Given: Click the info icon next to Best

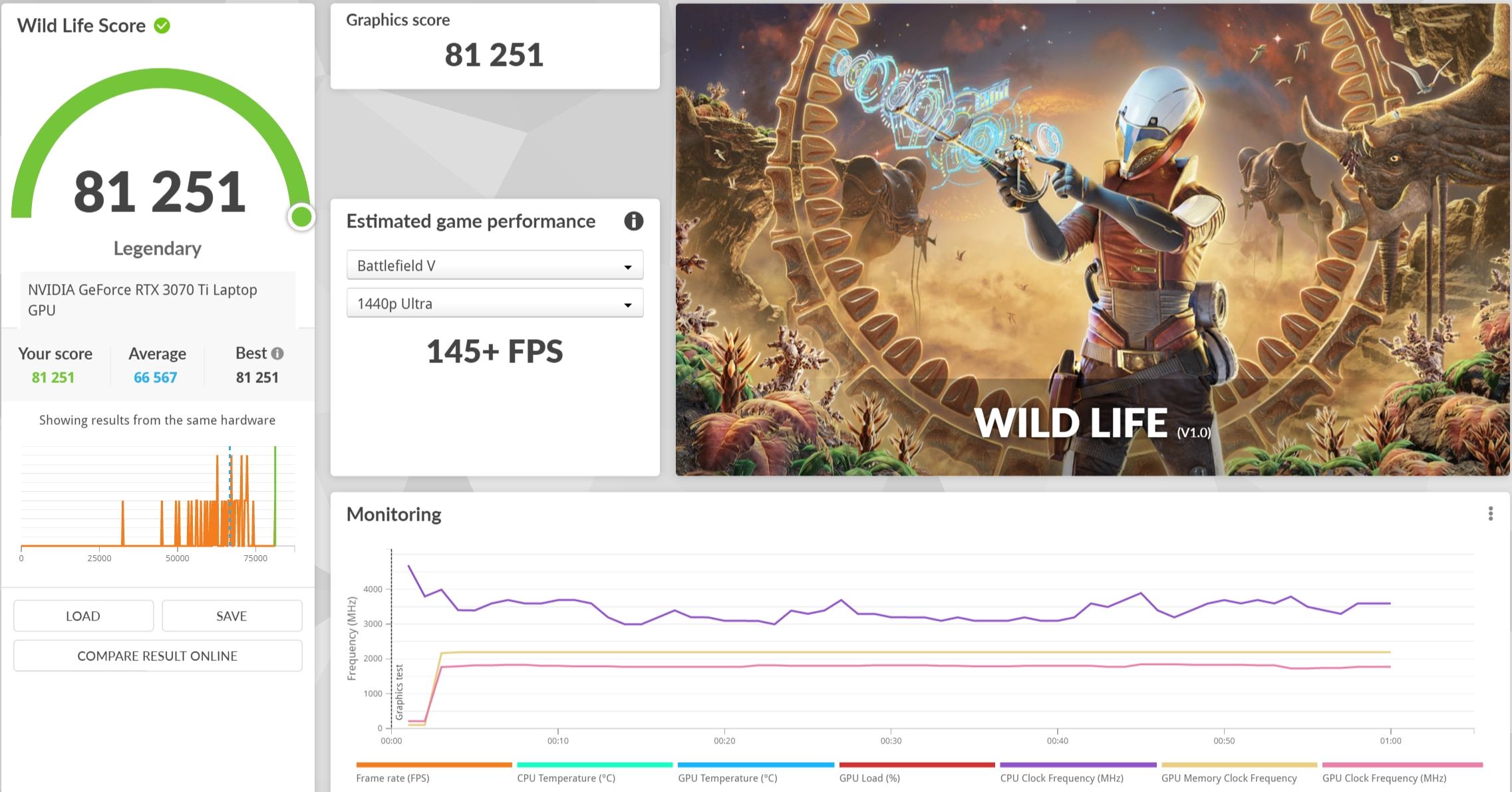Looking at the screenshot, I should (x=278, y=354).
